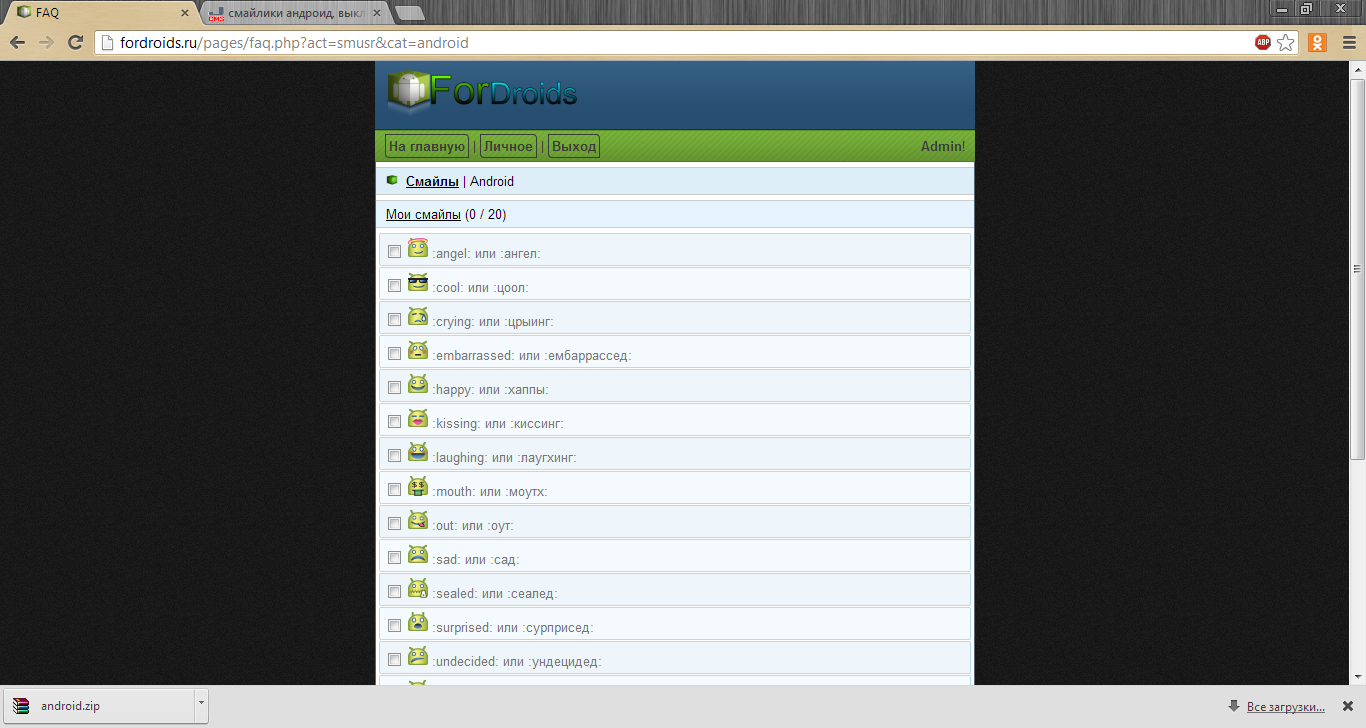Image resolution: width=1366 pixels, height=728 pixels.
Task: Click the ":crying: или :црыинг:" code text
Action: (493, 322)
